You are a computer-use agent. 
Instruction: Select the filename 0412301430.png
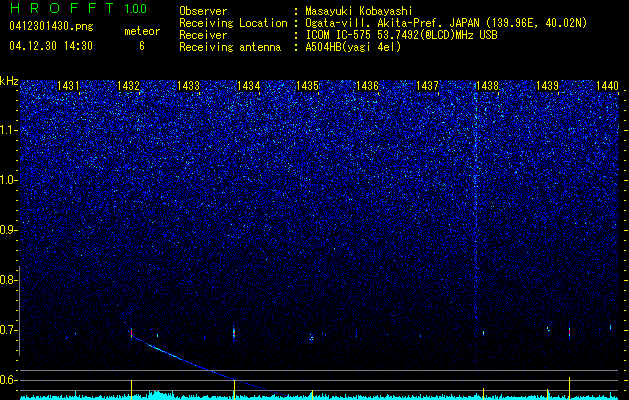pyautogui.click(x=51, y=27)
